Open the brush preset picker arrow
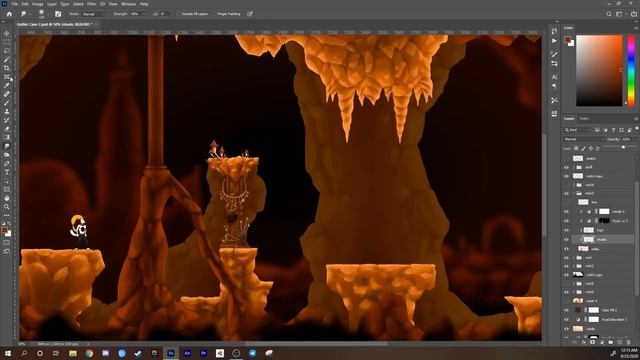Image resolution: width=640 pixels, height=360 pixels. point(48,14)
